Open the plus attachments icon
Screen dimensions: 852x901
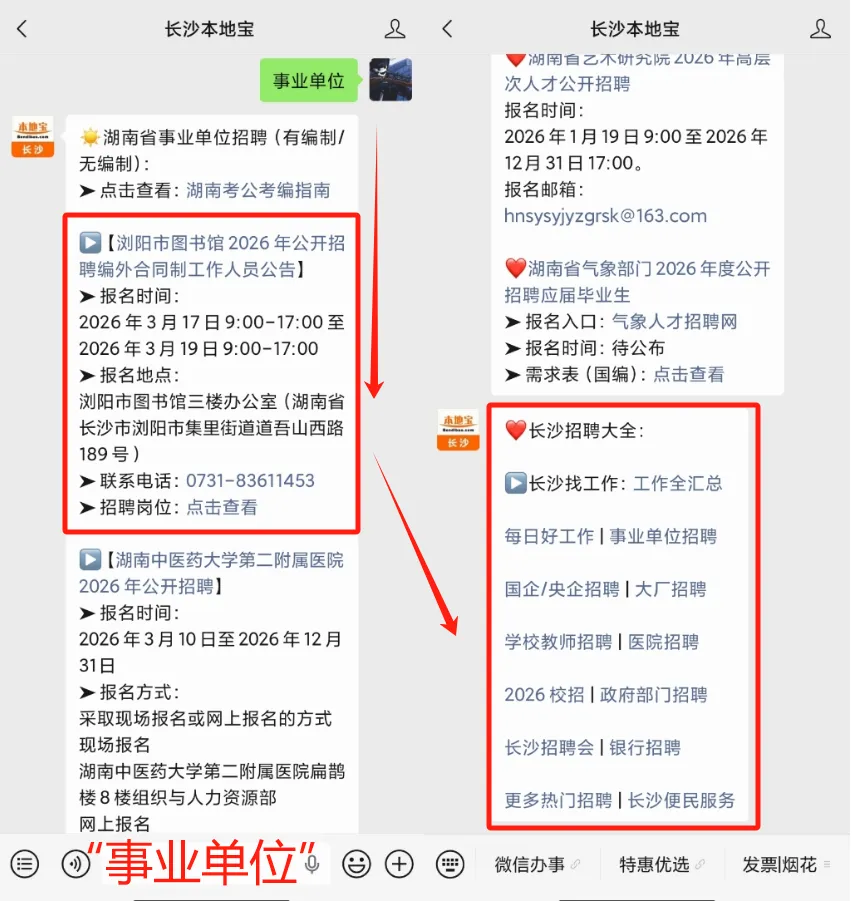point(399,864)
